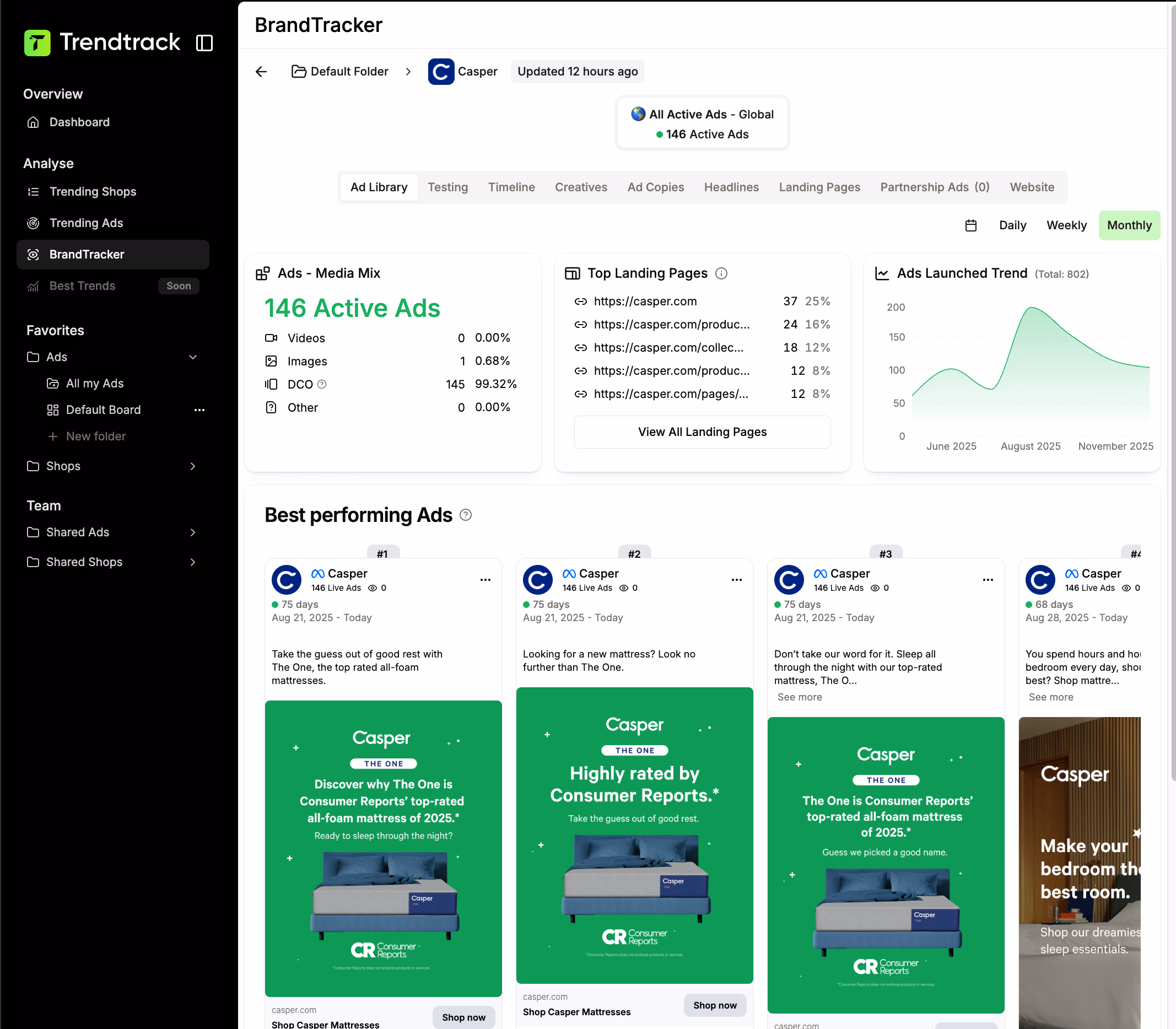
Task: Open the Landing Pages tab
Action: pos(819,187)
